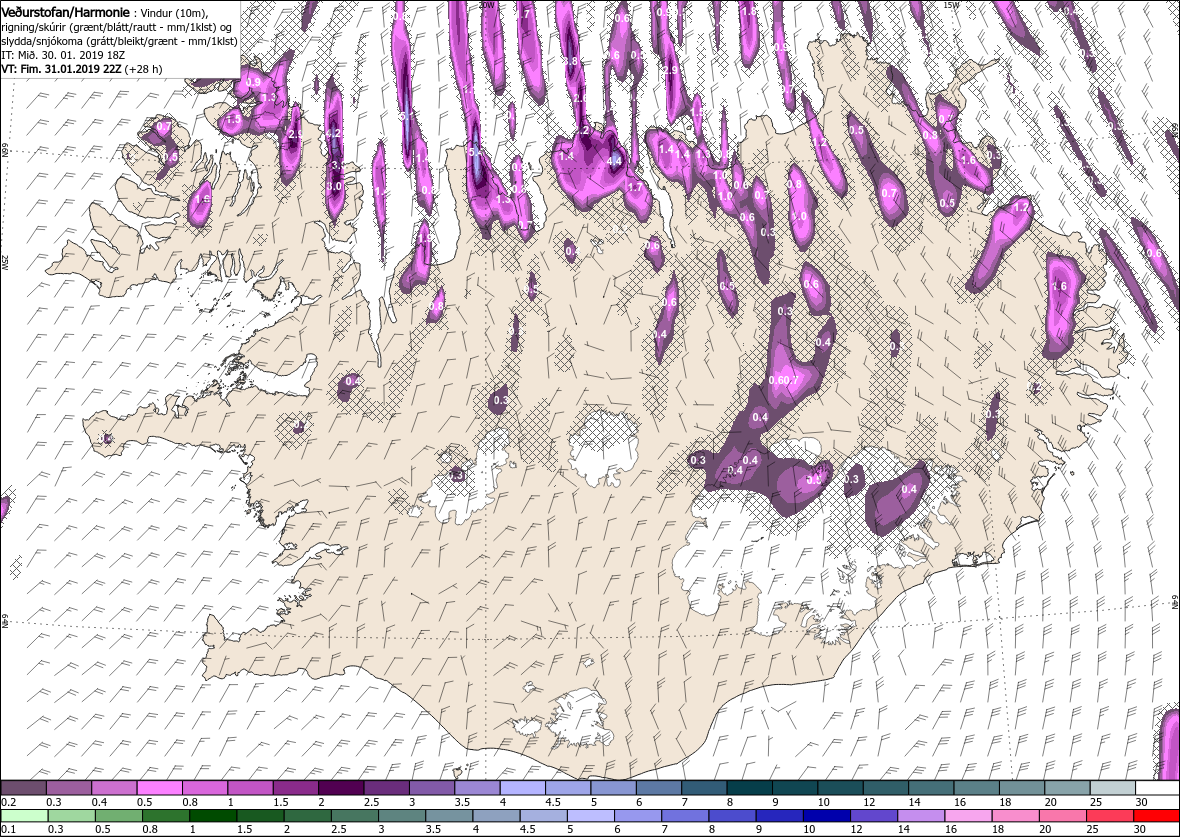Choose lower legend swatch between 4 and 4.5
This screenshot has width=1180, height=837.
[496, 816]
